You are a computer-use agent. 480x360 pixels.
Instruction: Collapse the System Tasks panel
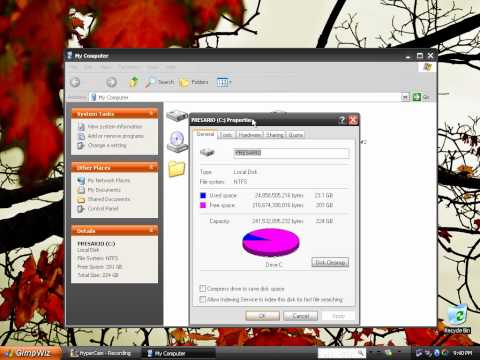[x=151, y=114]
